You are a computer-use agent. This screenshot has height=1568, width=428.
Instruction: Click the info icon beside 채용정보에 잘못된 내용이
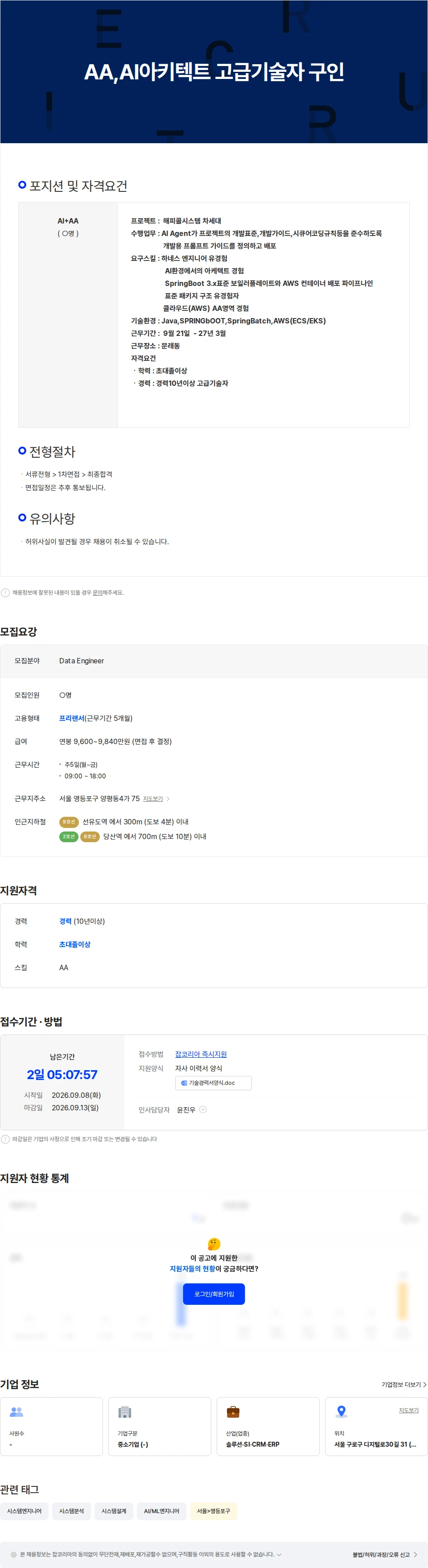tap(5, 592)
